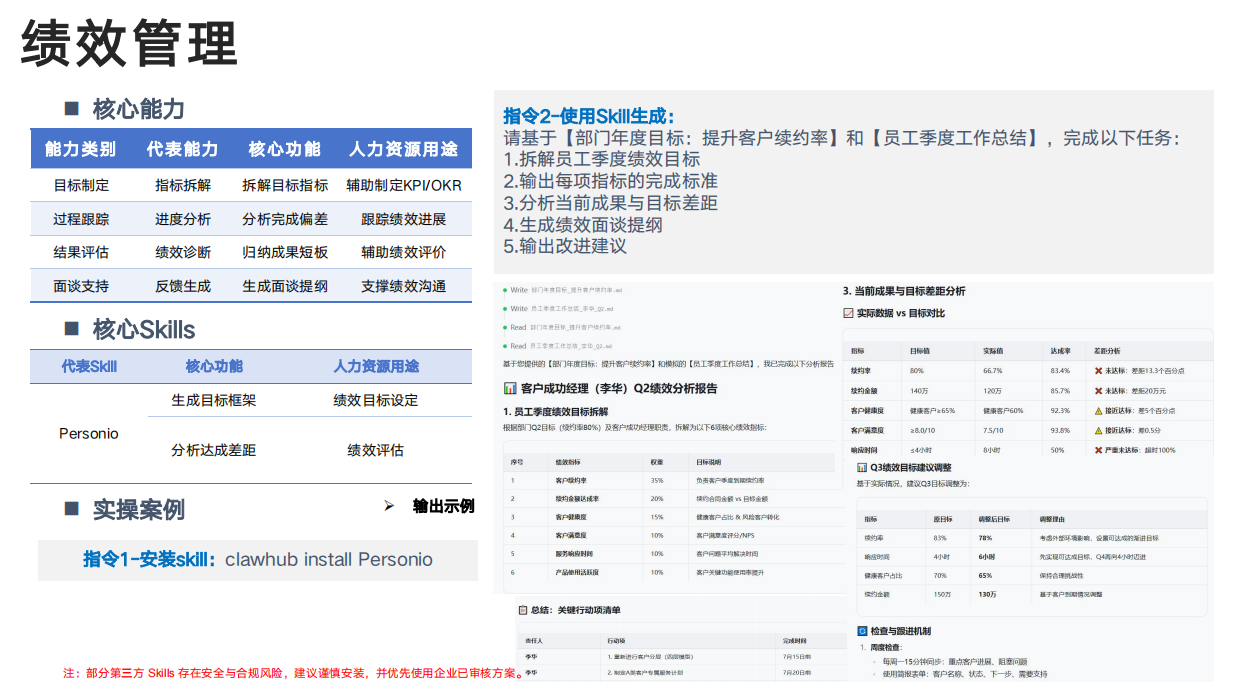Image resolution: width=1240 pixels, height=697 pixels.
Task: Click the green status dot before the first Write entry
Action: [505, 290]
